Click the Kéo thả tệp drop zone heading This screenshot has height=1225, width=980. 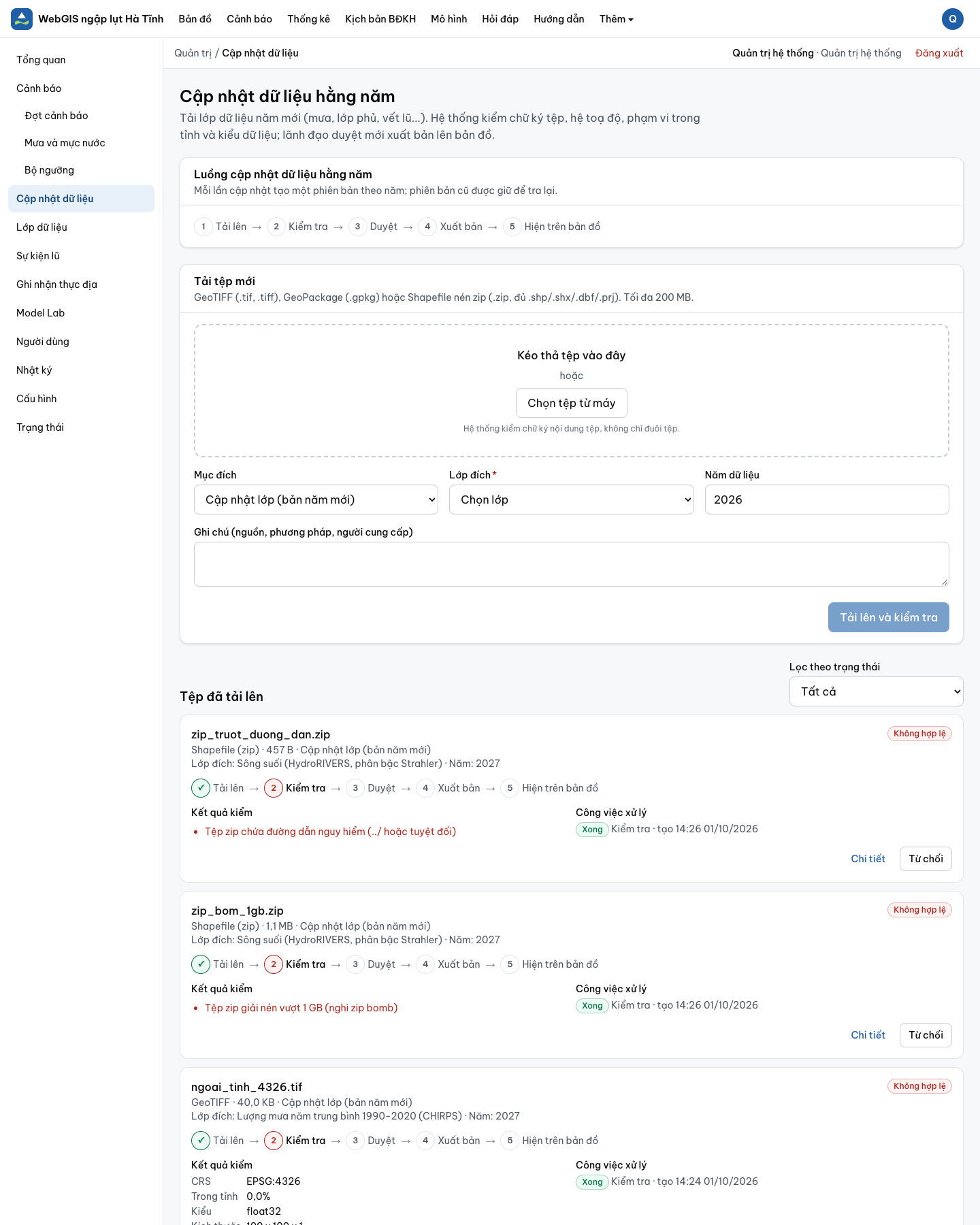pos(572,355)
